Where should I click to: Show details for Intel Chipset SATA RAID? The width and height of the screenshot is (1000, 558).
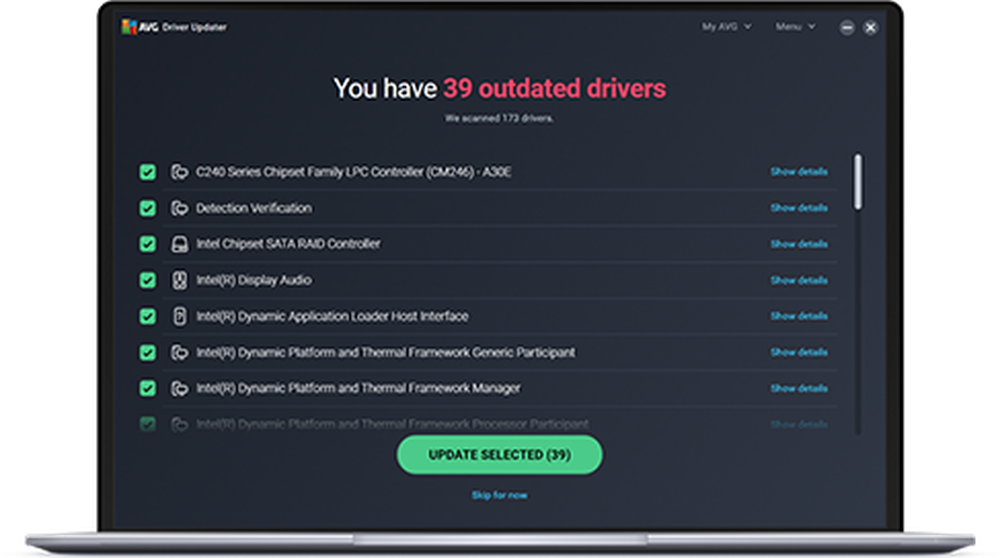(x=798, y=244)
